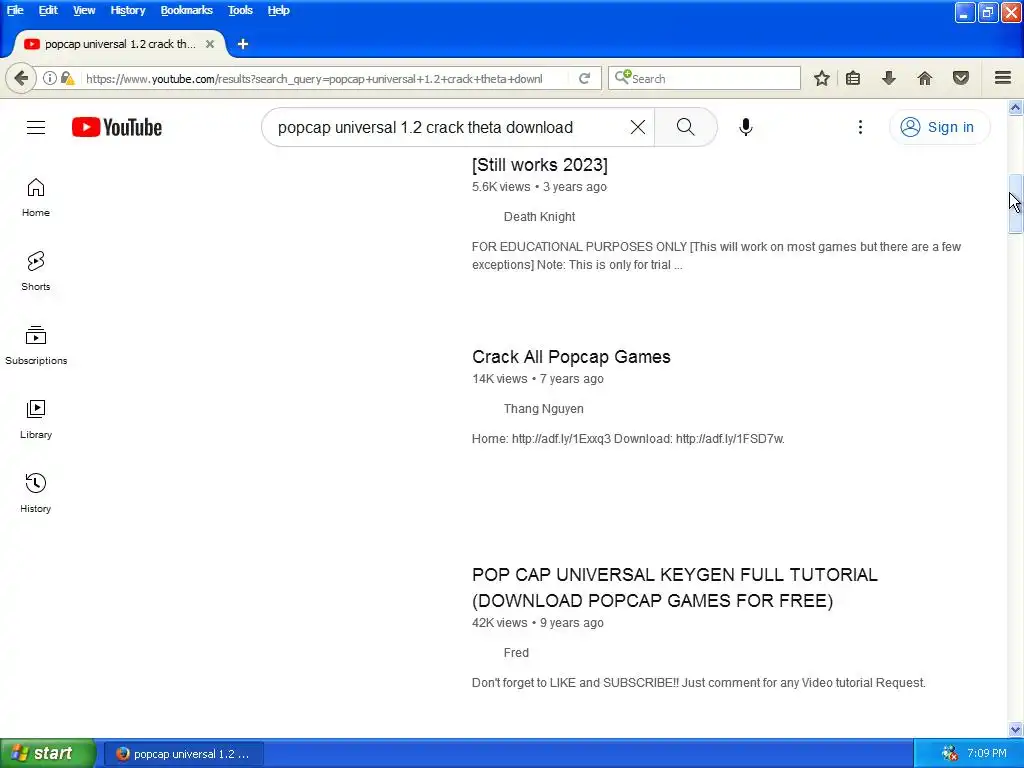This screenshot has height=768, width=1024.
Task: Visit Death Knight channel
Action: [539, 217]
